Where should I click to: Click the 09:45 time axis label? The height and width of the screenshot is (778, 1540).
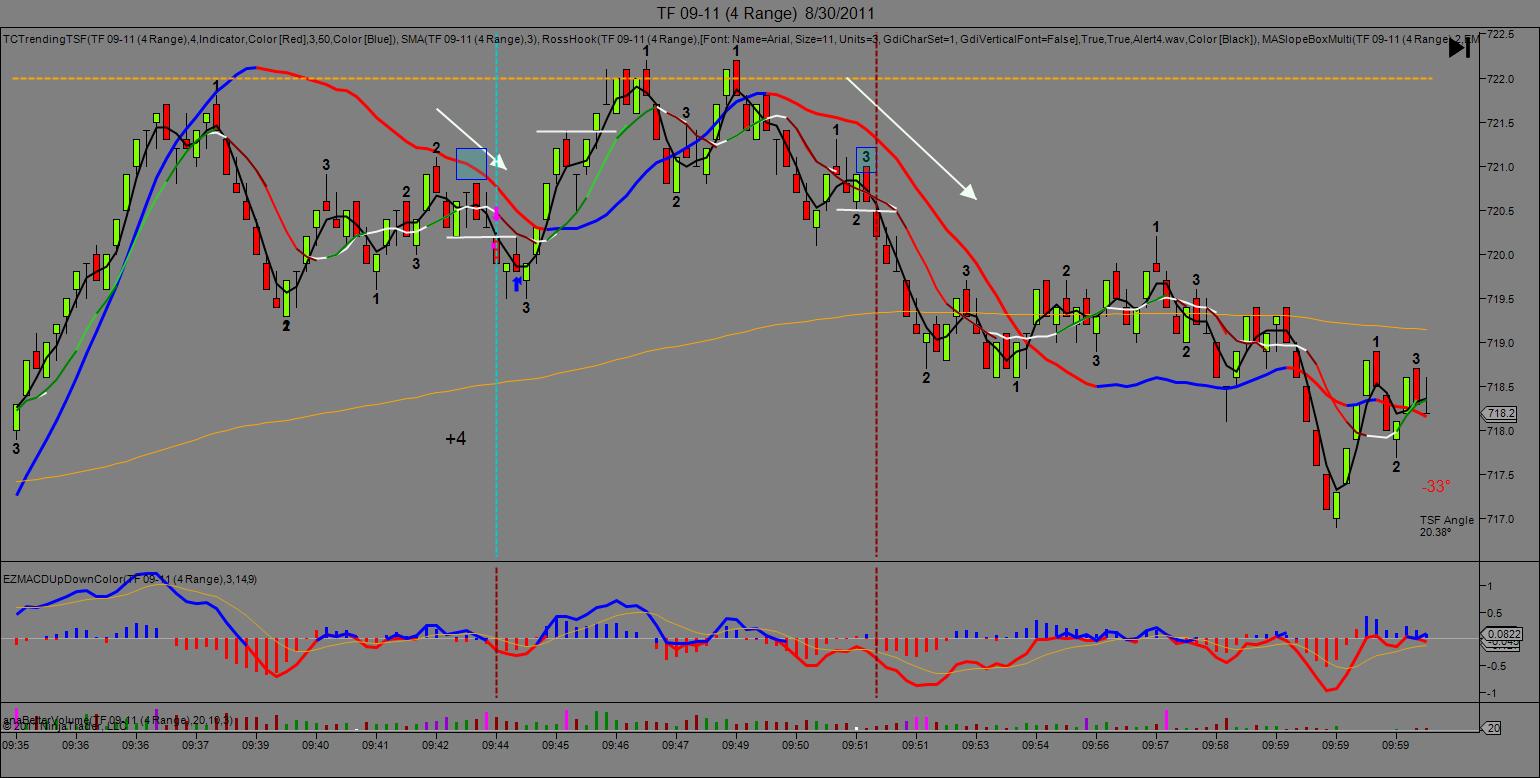pyautogui.click(x=556, y=745)
